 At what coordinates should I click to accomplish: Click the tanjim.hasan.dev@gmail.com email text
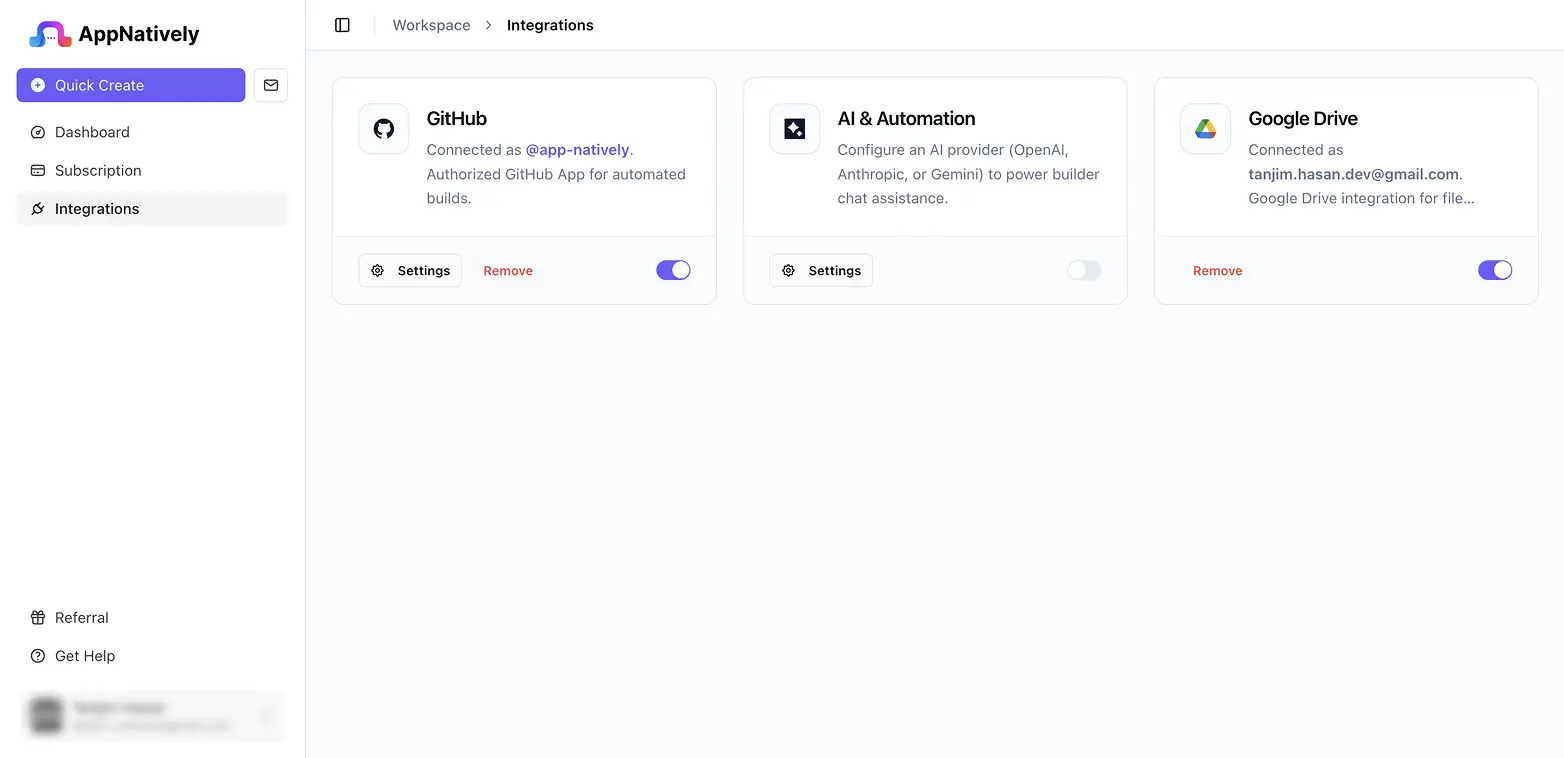click(1354, 174)
